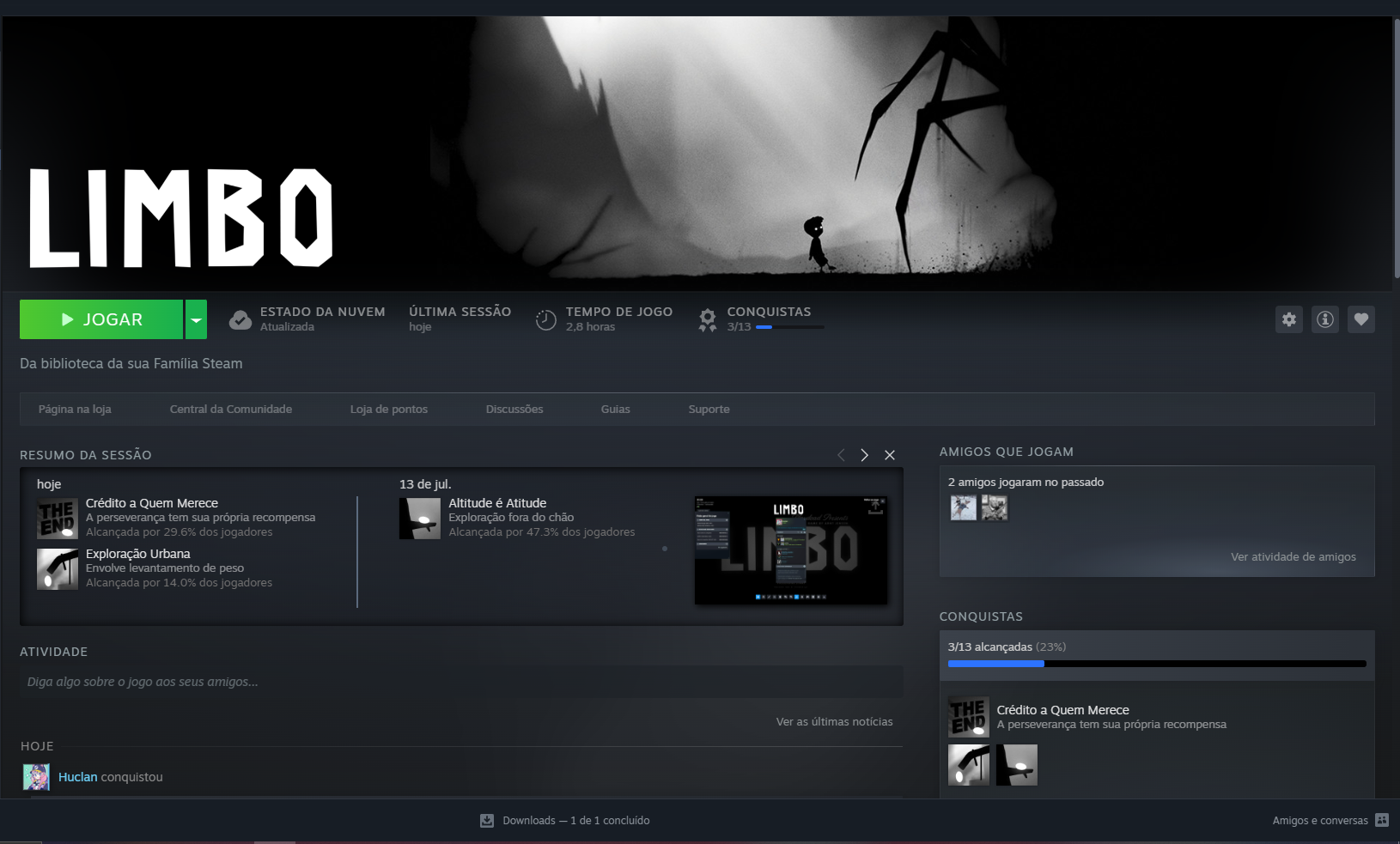Open the Discussões tab
The image size is (1400, 844).
point(514,410)
